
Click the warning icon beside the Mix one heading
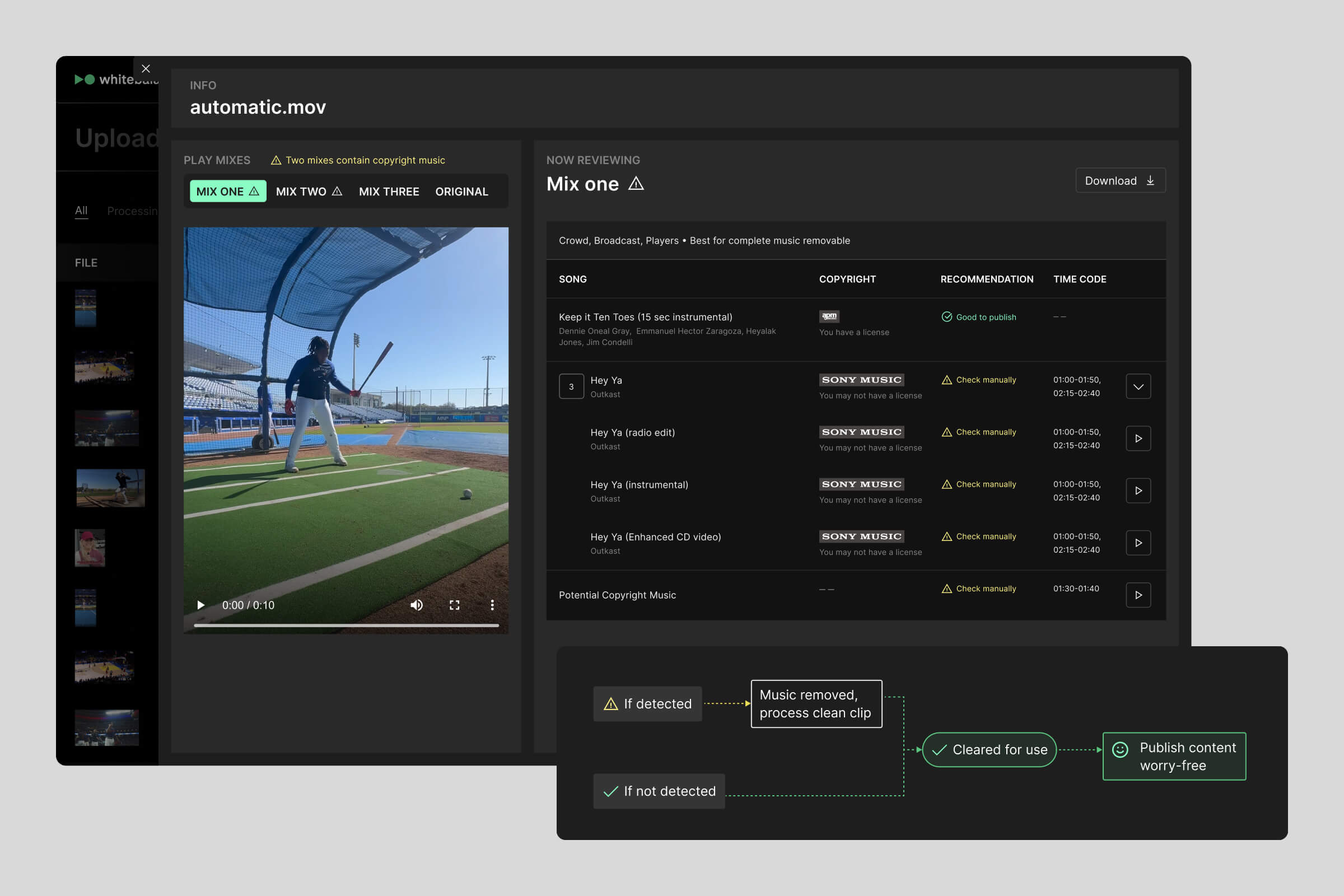[x=636, y=184]
